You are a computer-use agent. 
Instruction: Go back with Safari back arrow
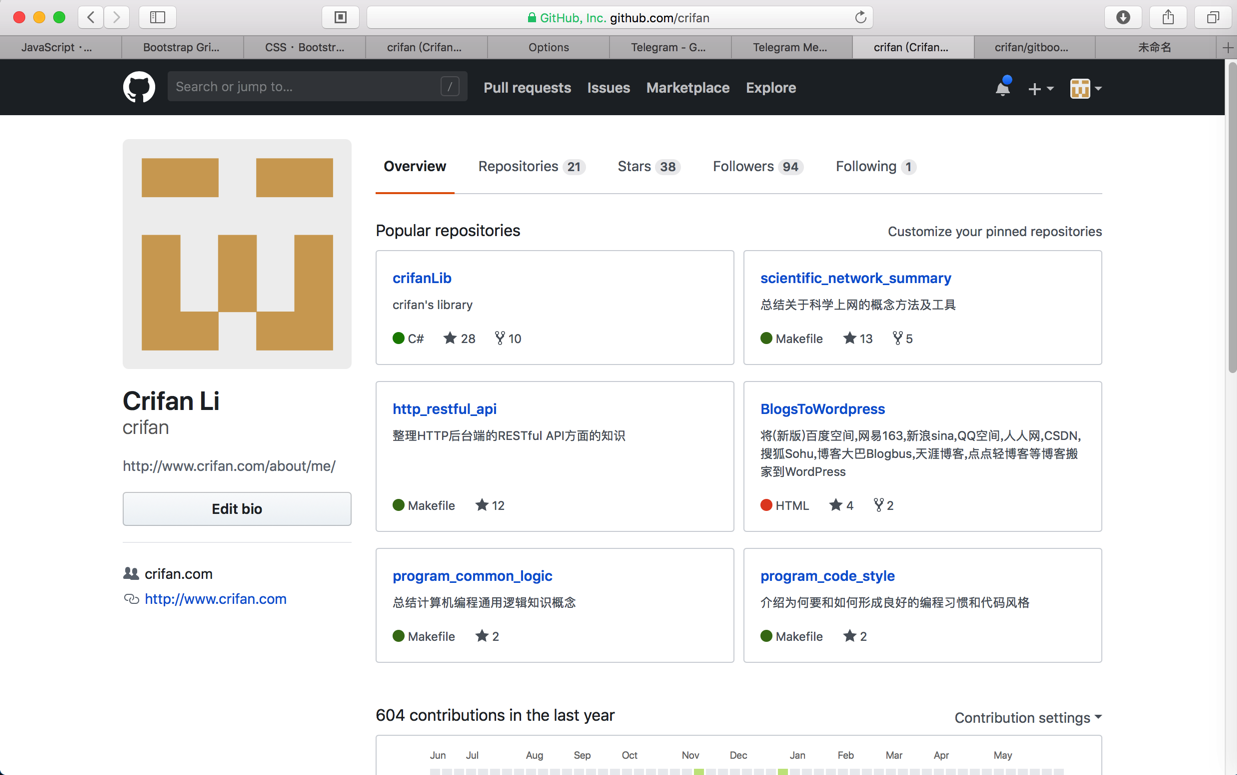tap(91, 17)
